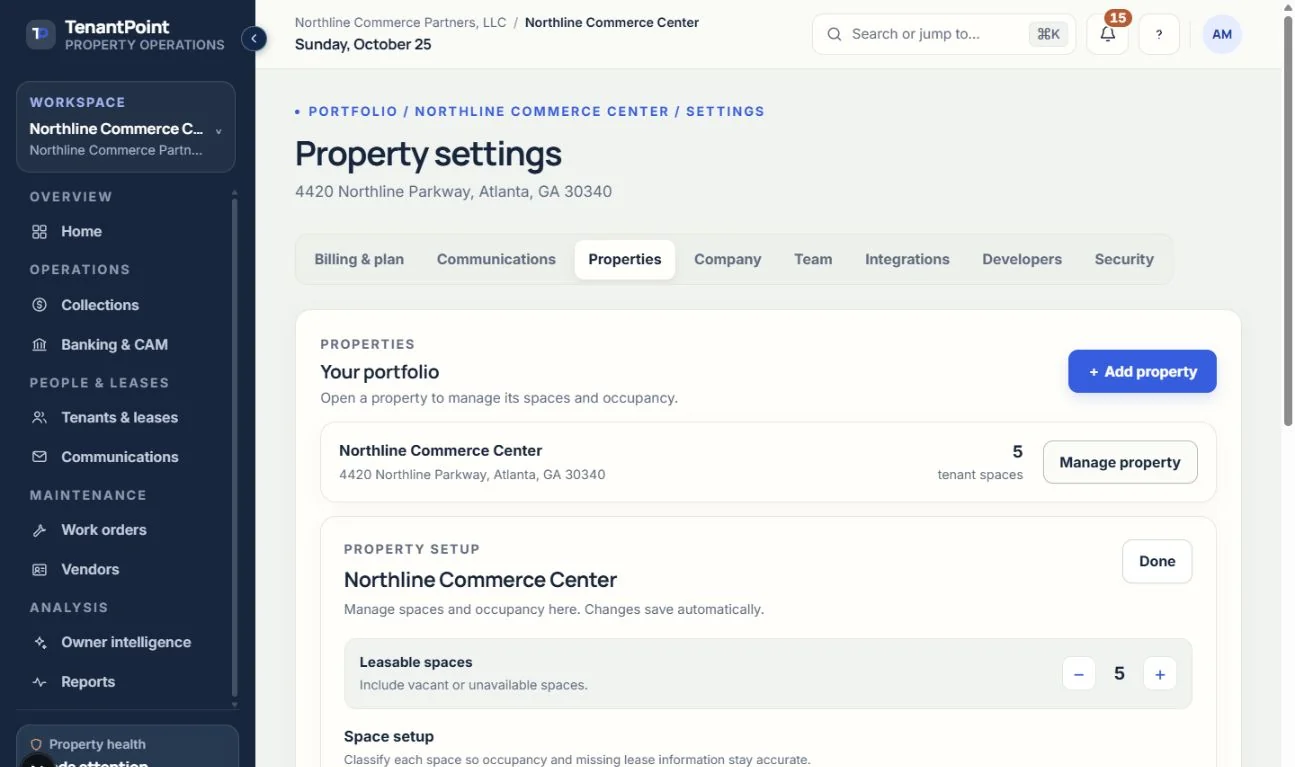Viewport: 1295px width, 767px height.
Task: Switch to the Communications settings tab
Action: [496, 259]
